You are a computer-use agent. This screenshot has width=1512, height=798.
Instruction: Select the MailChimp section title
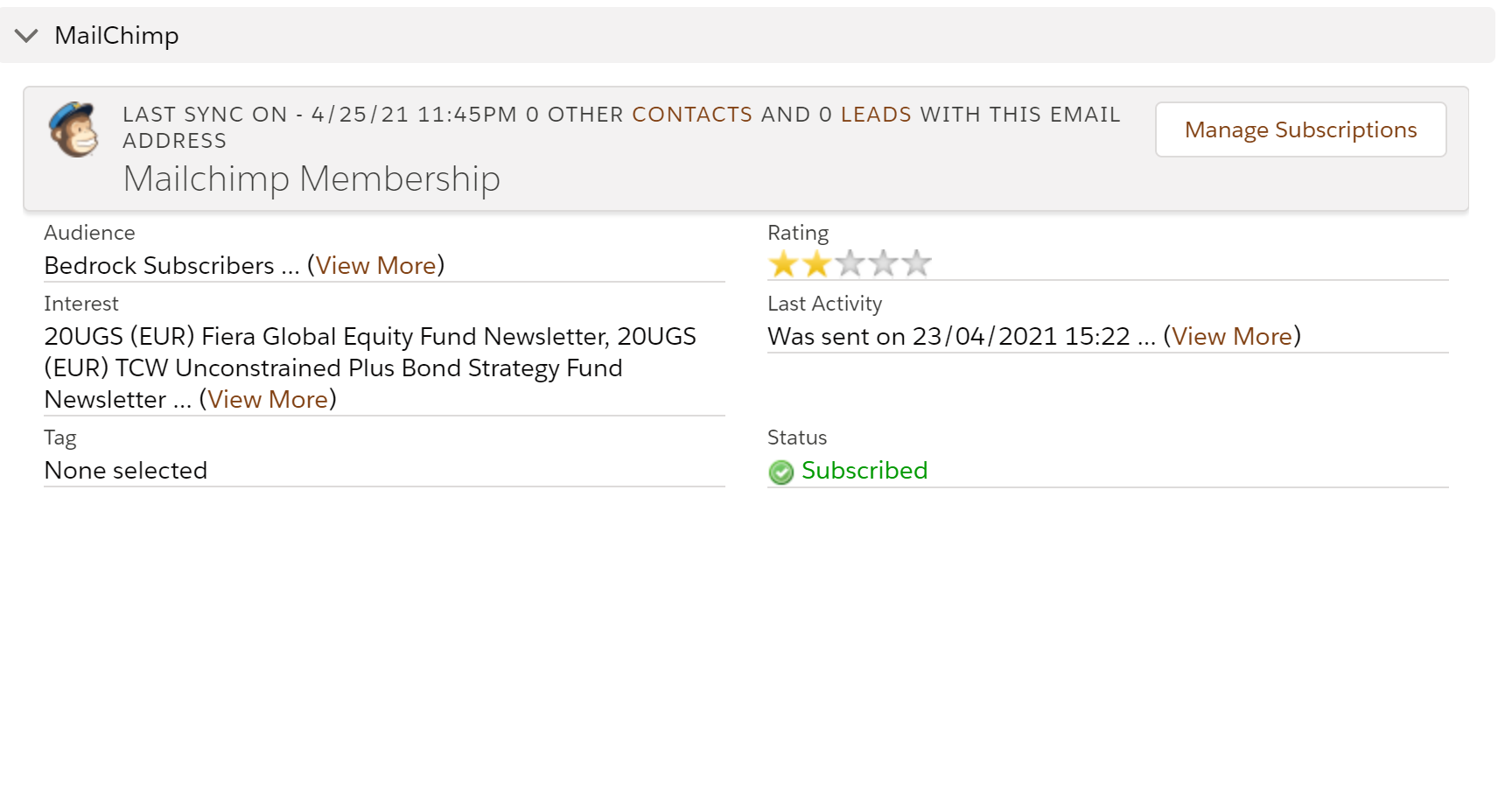pos(116,36)
